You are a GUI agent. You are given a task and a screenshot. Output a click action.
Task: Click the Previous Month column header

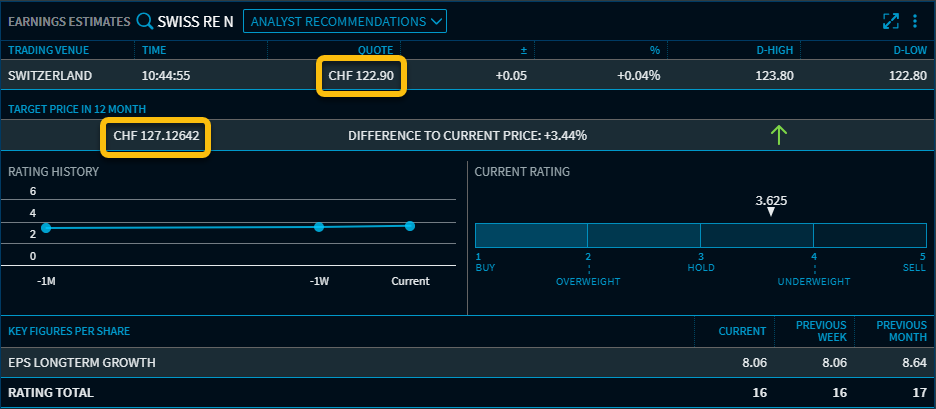click(x=901, y=331)
